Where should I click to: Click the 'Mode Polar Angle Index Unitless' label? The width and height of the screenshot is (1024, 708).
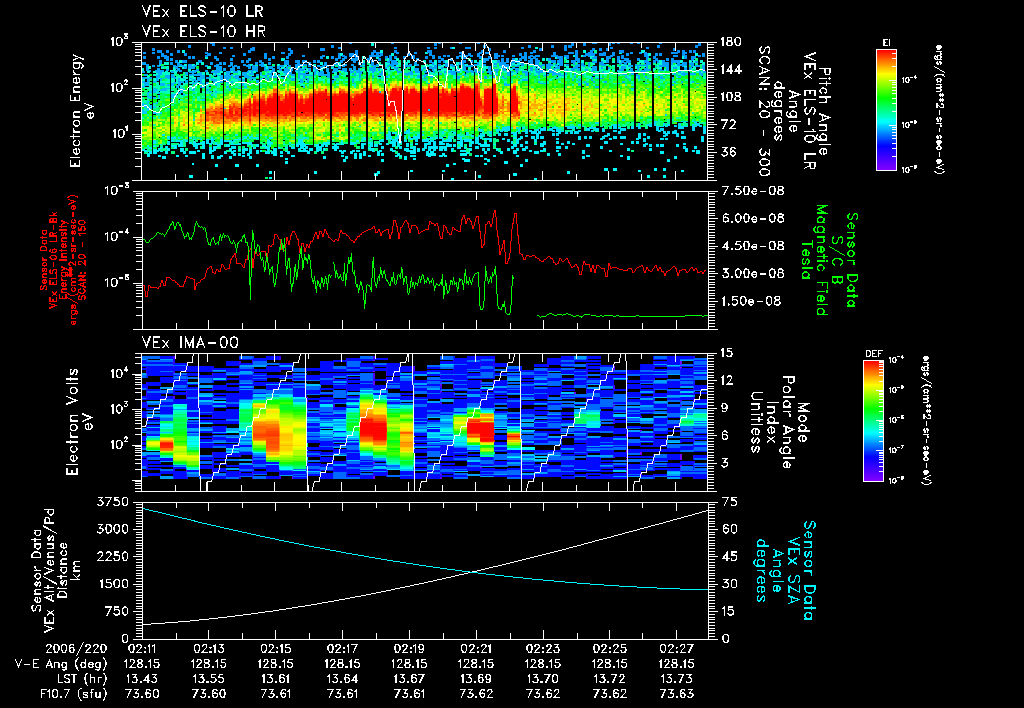[x=779, y=422]
